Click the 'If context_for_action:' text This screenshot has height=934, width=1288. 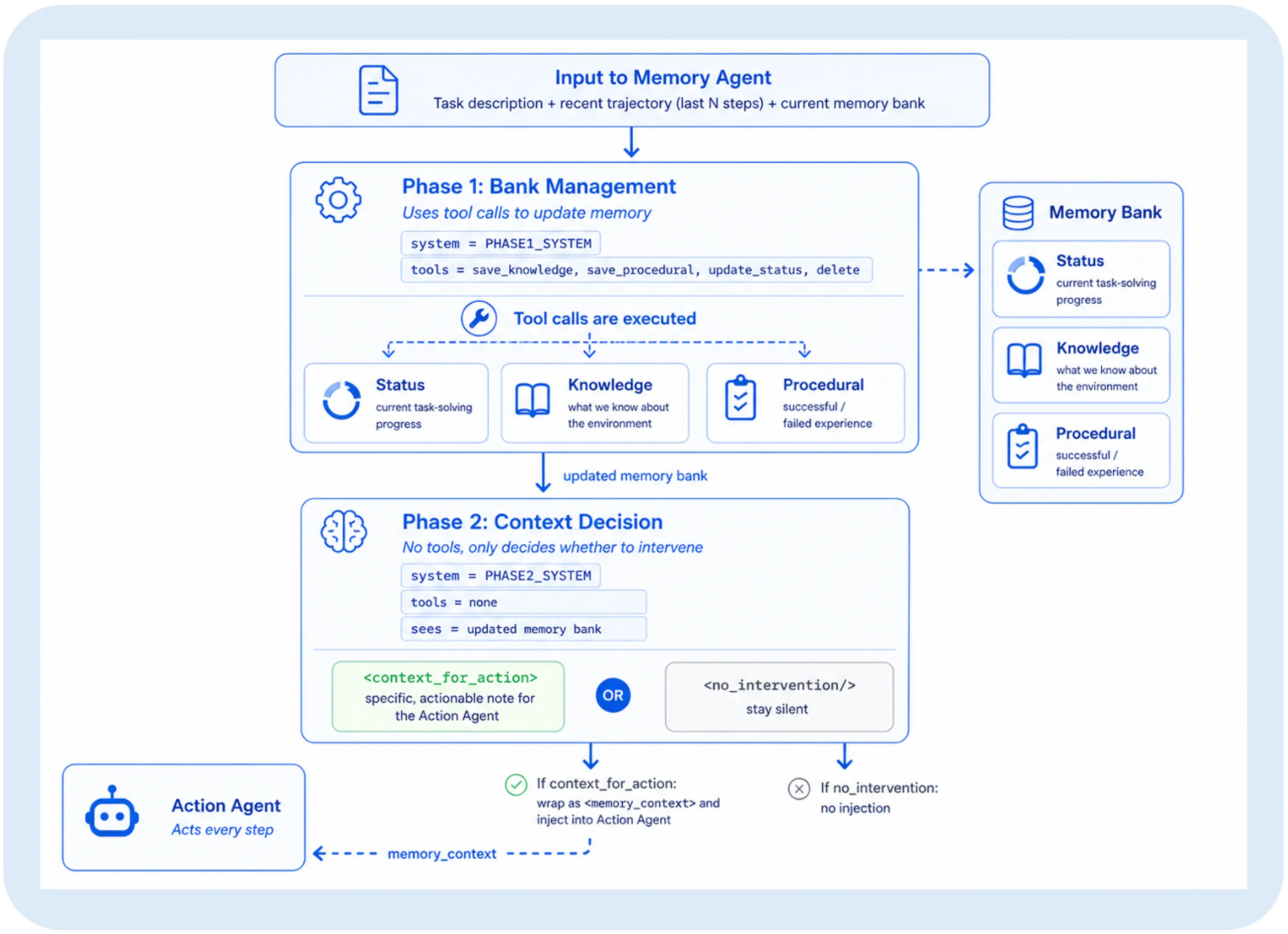607,784
